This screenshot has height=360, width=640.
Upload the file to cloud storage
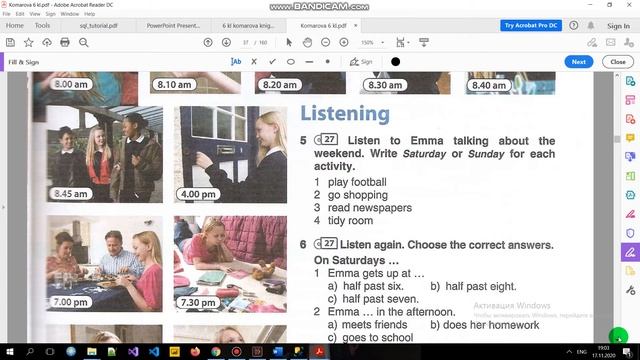pos(47,42)
